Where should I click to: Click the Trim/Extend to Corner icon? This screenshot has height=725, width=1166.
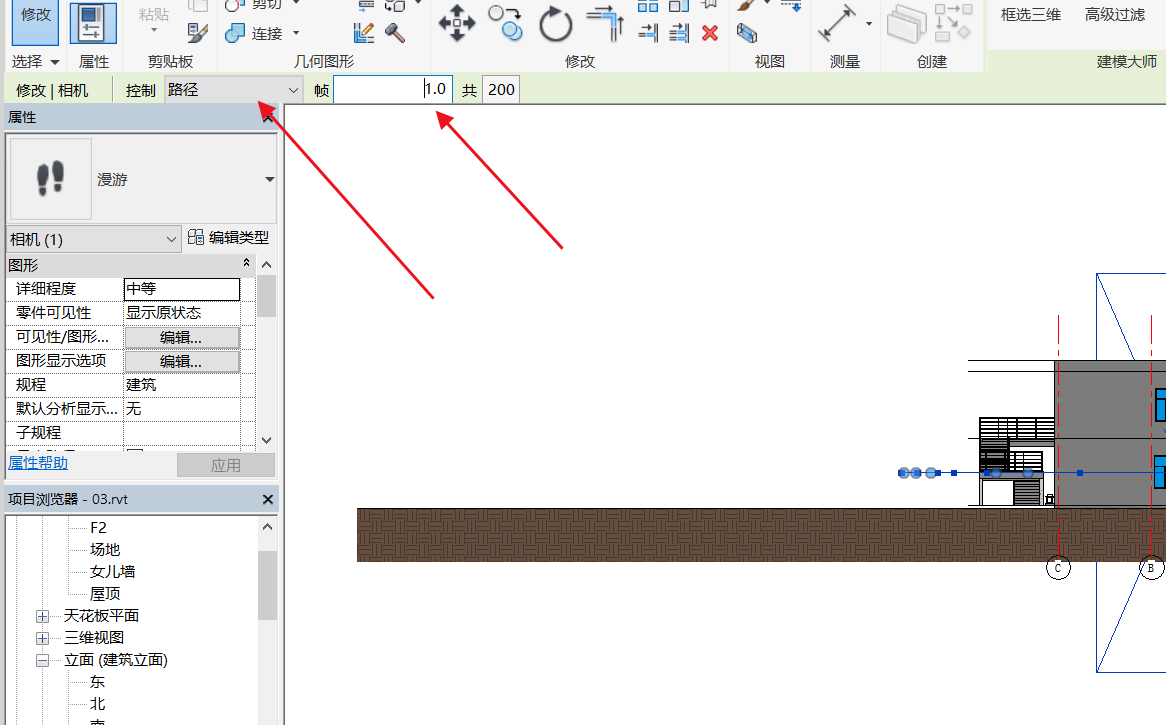604,23
